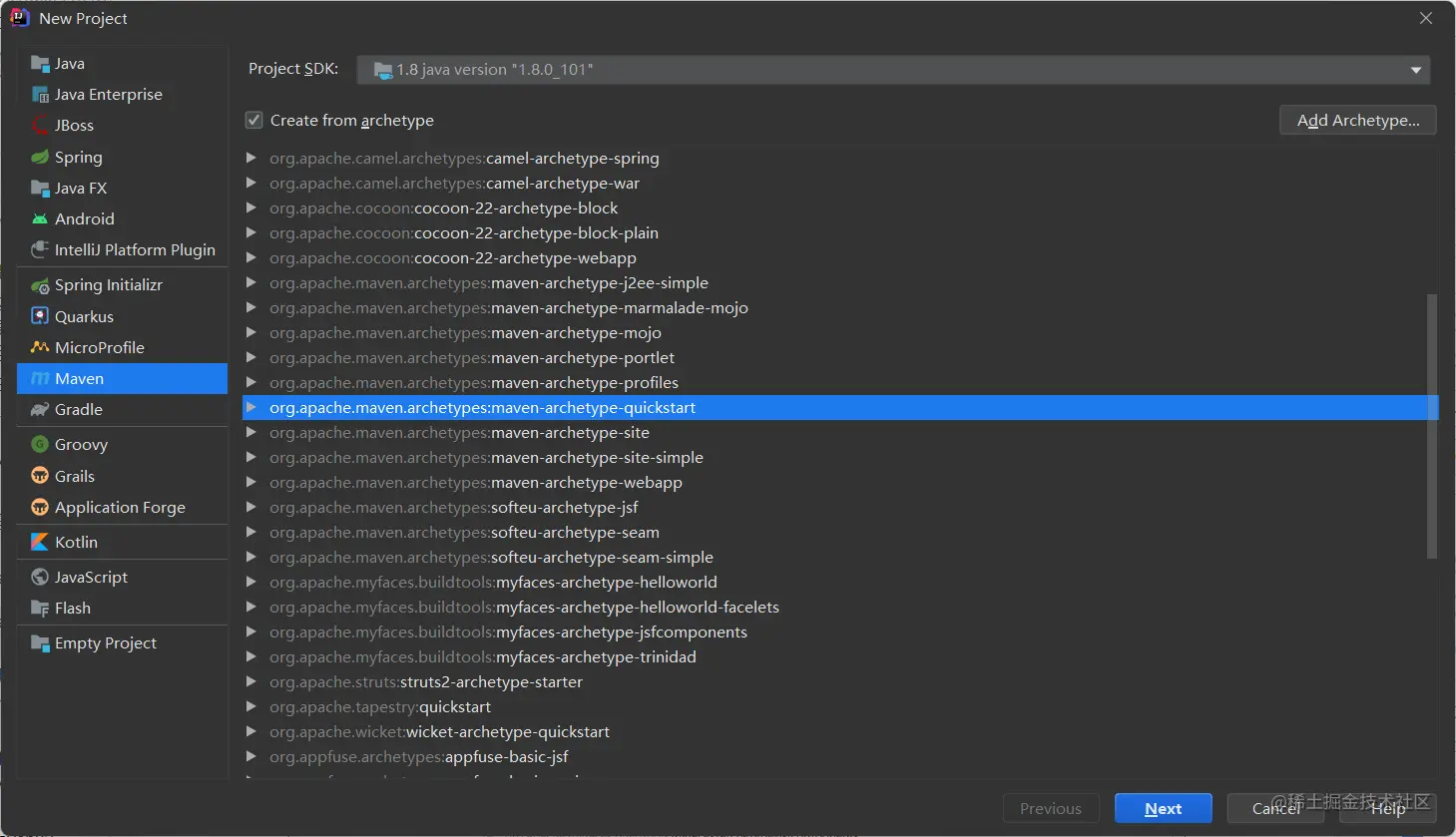Select org.apache.tapestry:quickstart row
Screen dimensions: 1456x837
(x=840, y=706)
